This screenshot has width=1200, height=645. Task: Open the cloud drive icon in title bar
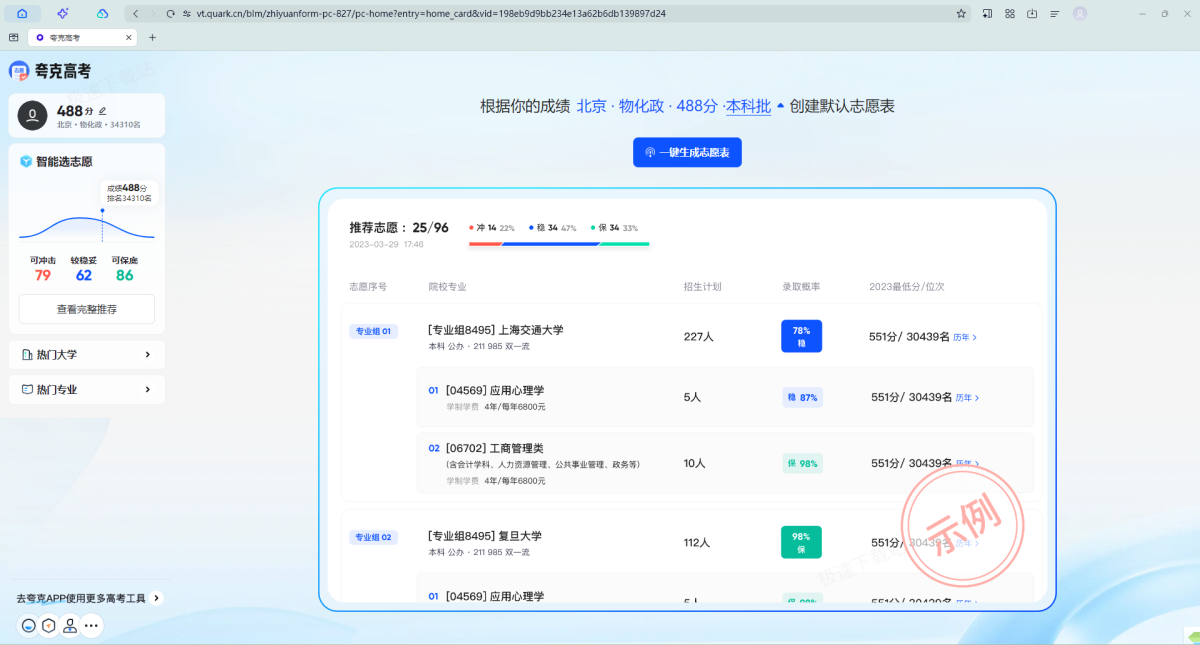point(102,13)
